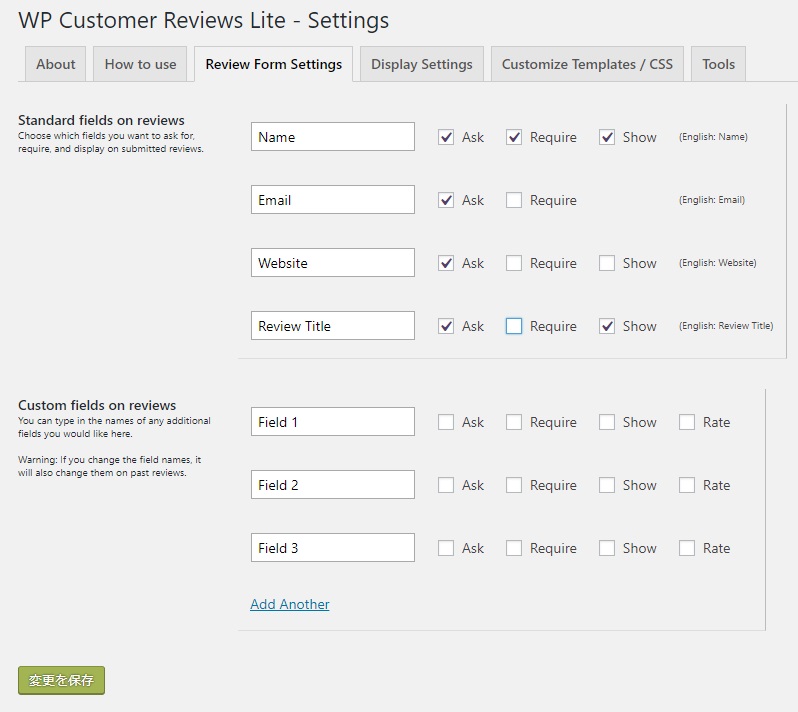Check Require for Field 2
Viewport: 798px width, 712px height.
tap(514, 485)
